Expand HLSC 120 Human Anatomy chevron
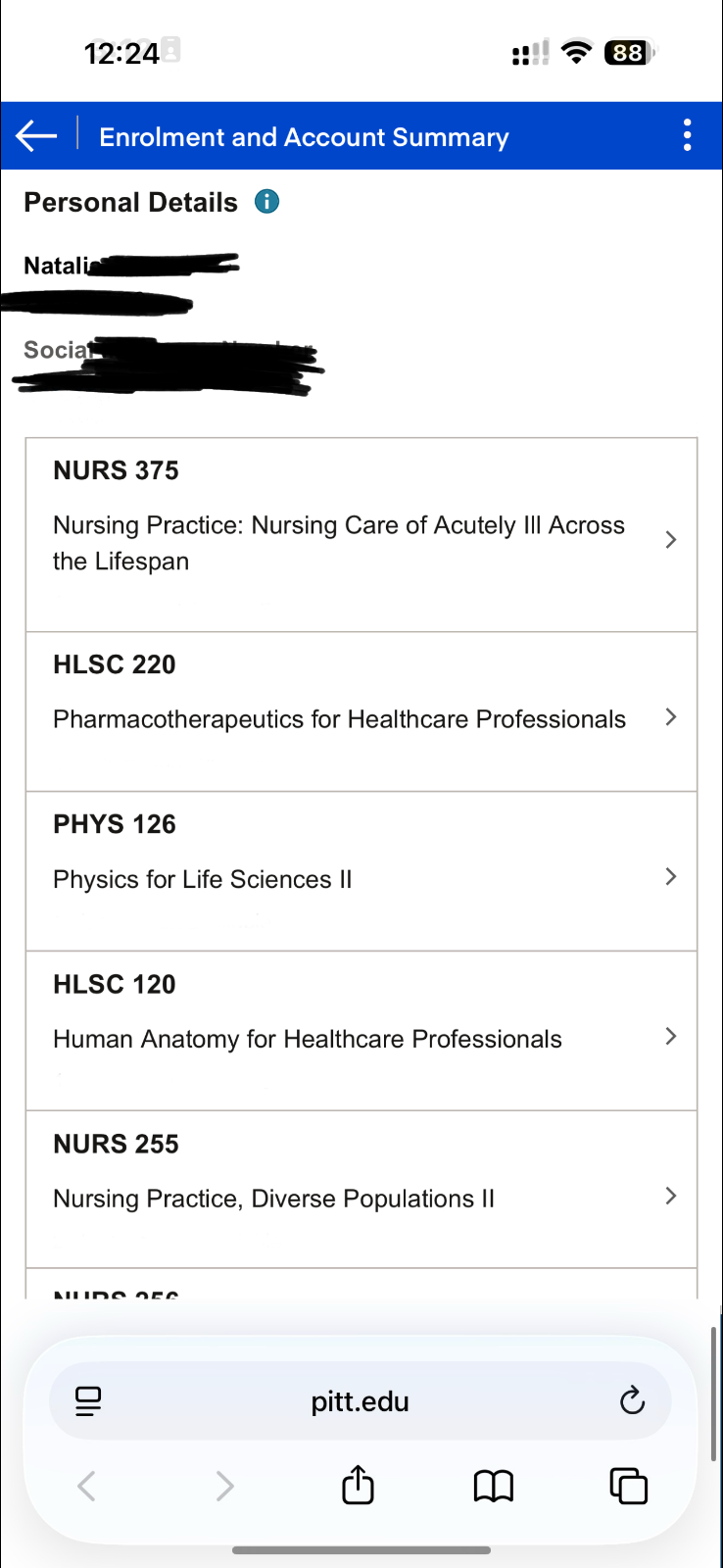 coord(671,1036)
